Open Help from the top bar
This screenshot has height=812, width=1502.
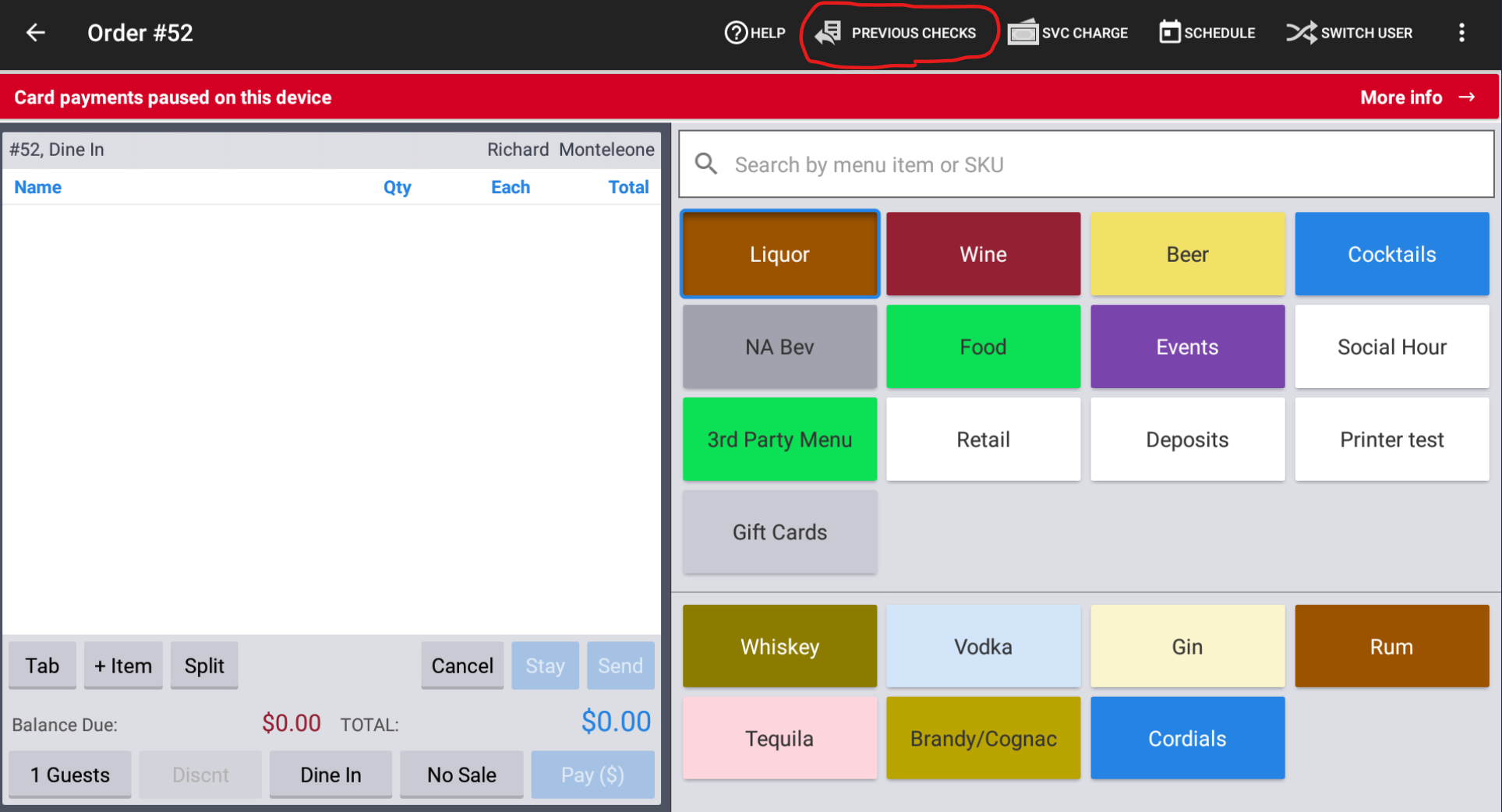[x=755, y=33]
